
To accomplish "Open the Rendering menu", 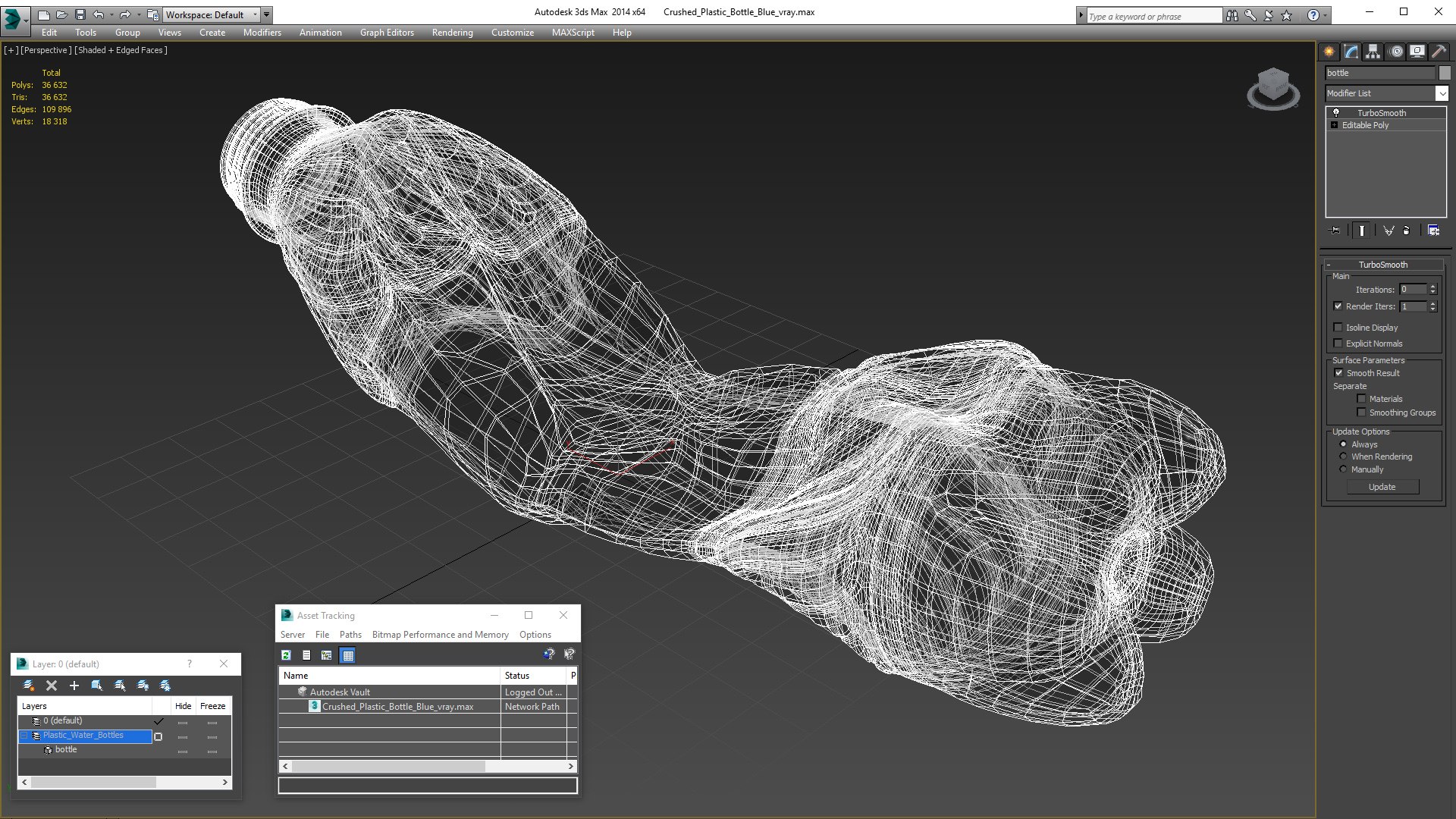I will [452, 33].
